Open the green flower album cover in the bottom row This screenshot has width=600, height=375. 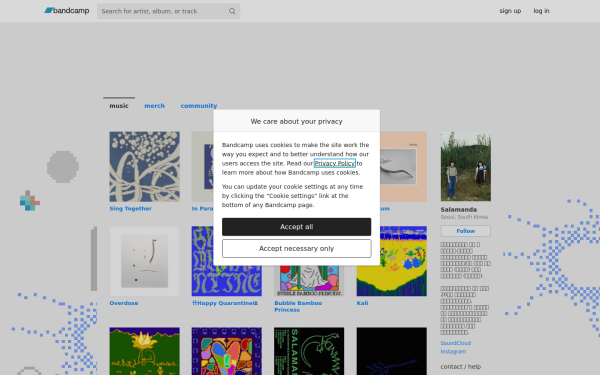pos(145,351)
